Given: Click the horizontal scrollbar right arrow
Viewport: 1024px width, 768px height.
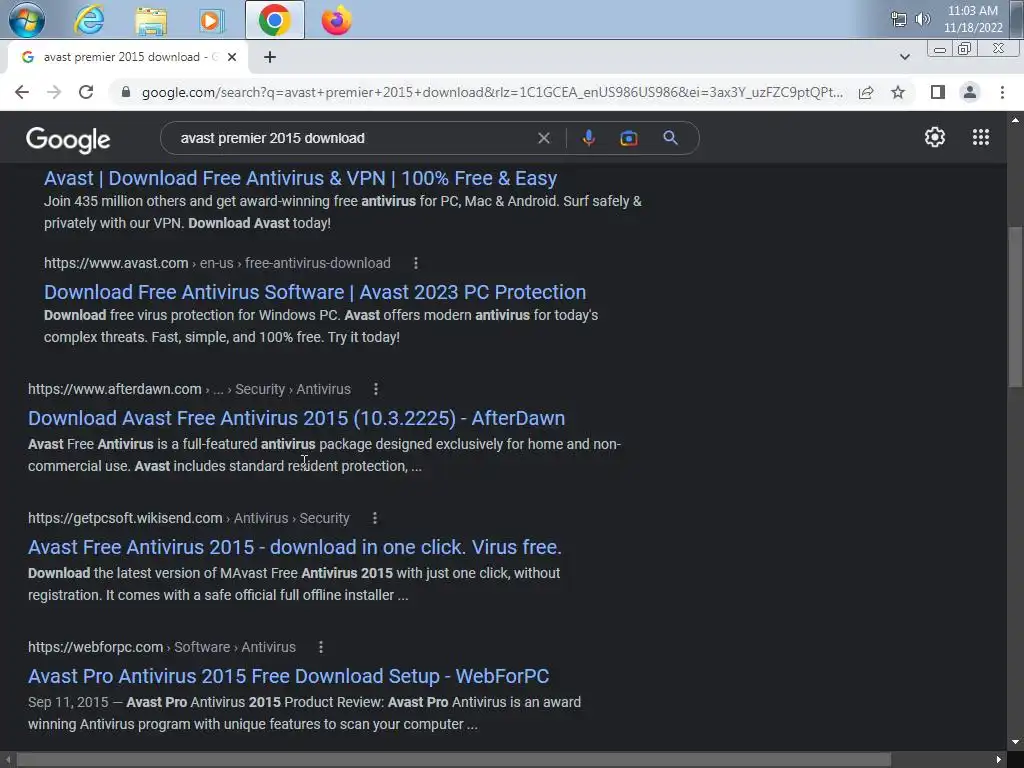Looking at the screenshot, I should [999, 760].
